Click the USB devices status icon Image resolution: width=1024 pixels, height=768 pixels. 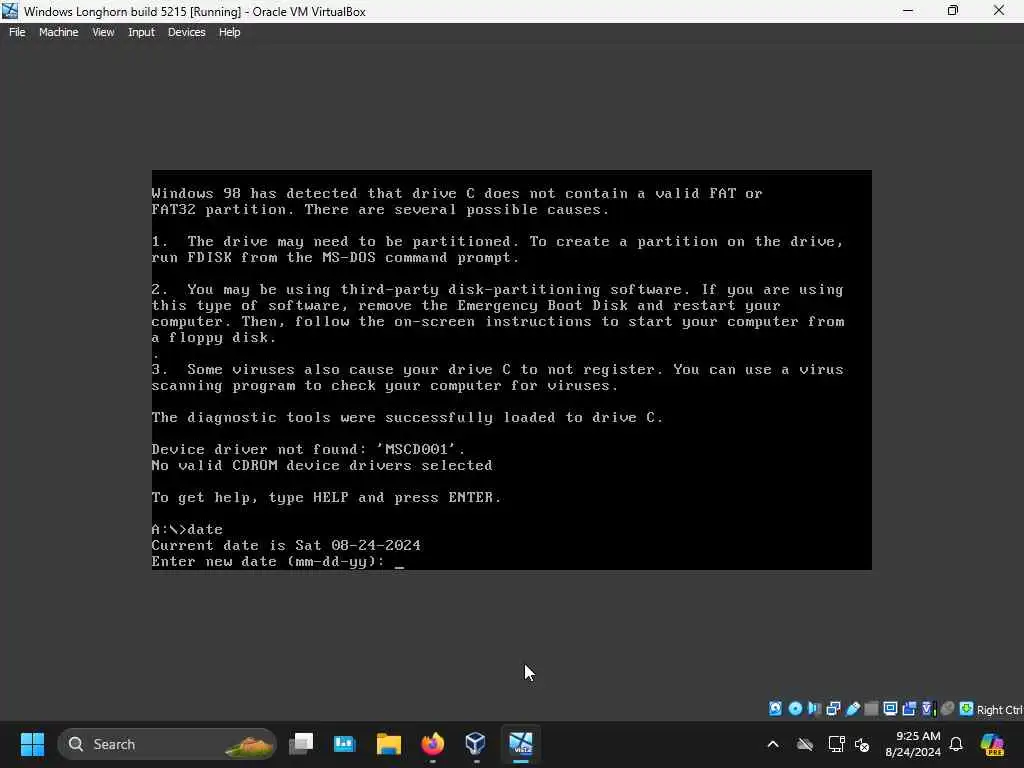(x=852, y=709)
